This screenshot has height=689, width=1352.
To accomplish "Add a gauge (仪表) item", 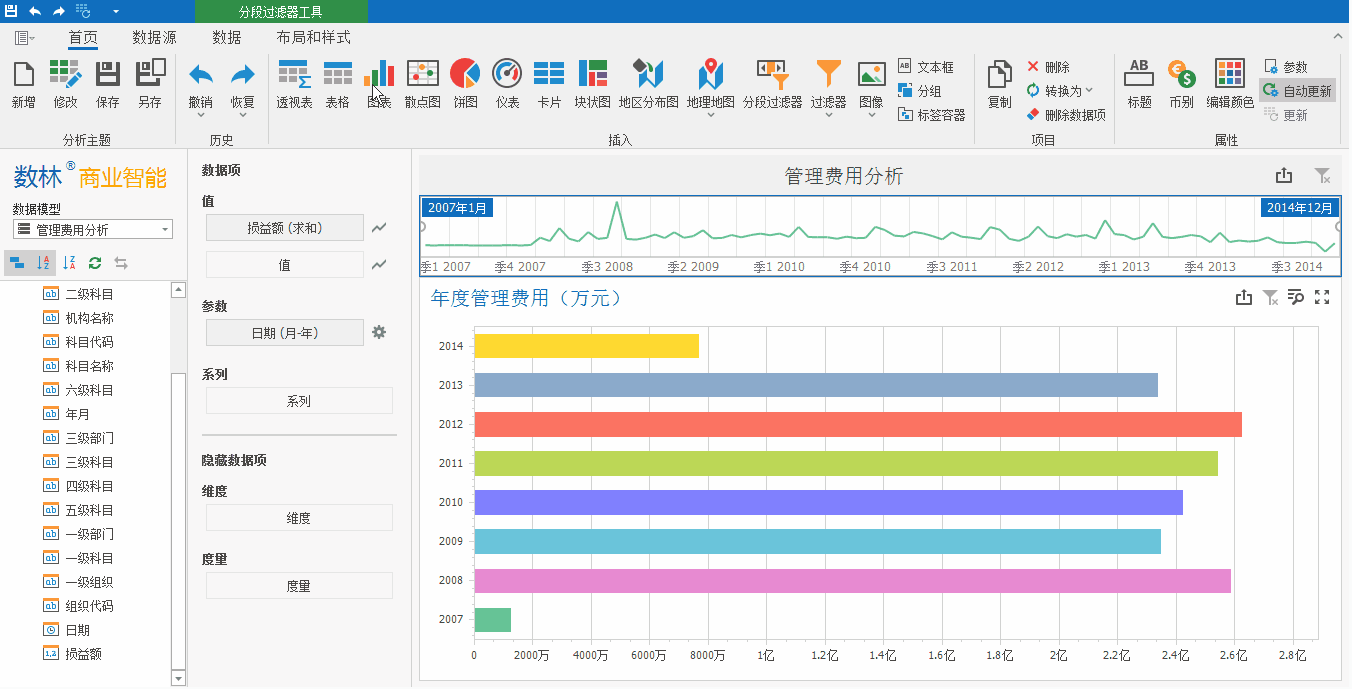I will [x=507, y=84].
